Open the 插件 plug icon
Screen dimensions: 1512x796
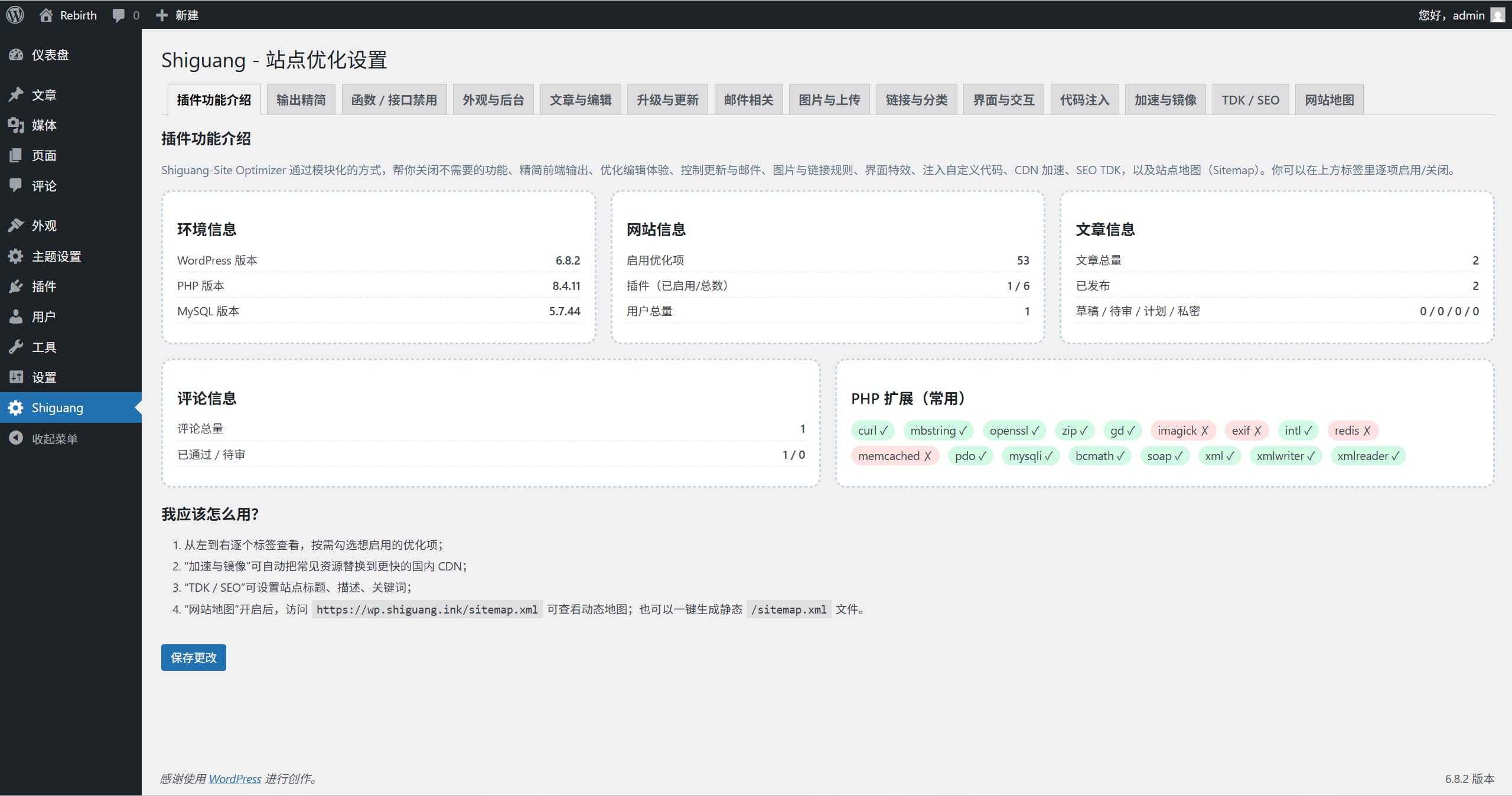coord(16,286)
